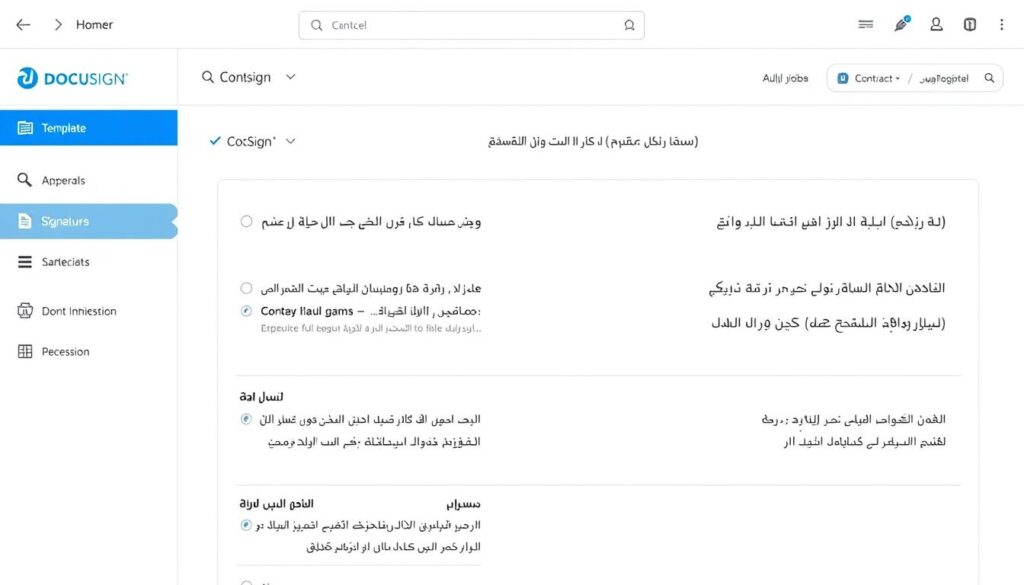Click the magnifier icon beside Contsign

(x=208, y=77)
